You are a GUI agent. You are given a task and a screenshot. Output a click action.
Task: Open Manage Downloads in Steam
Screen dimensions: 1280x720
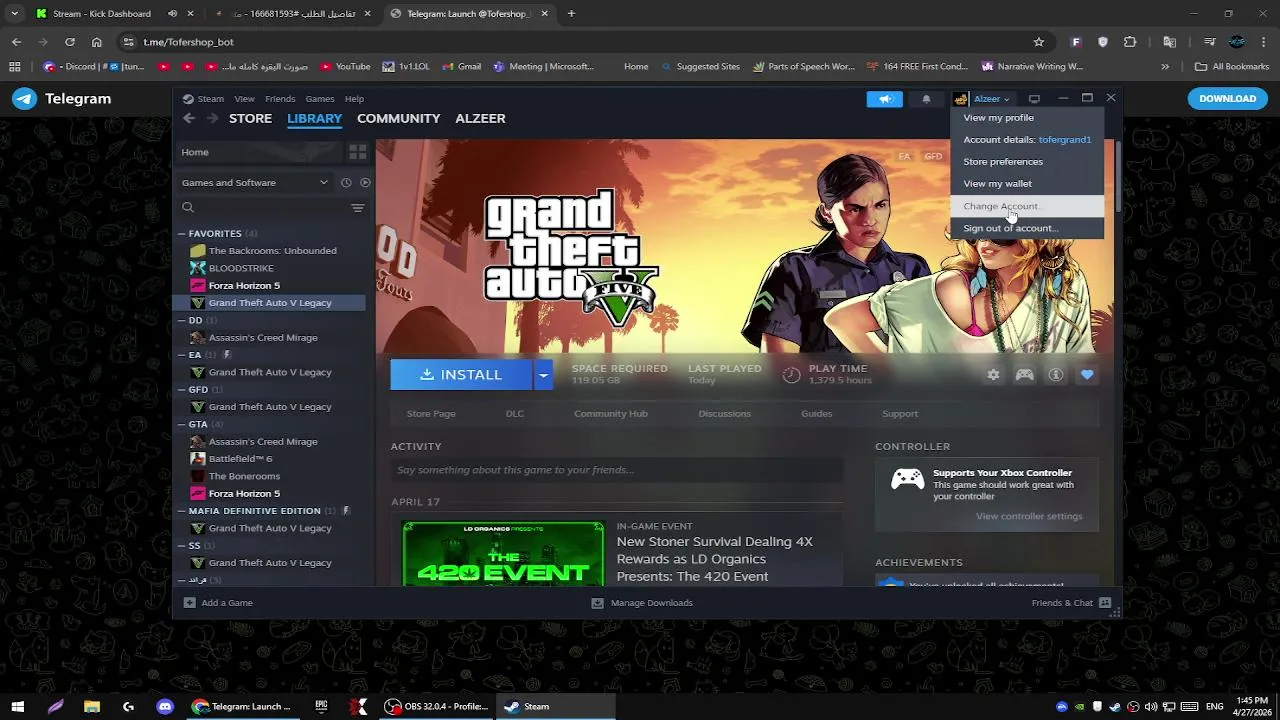641,603
